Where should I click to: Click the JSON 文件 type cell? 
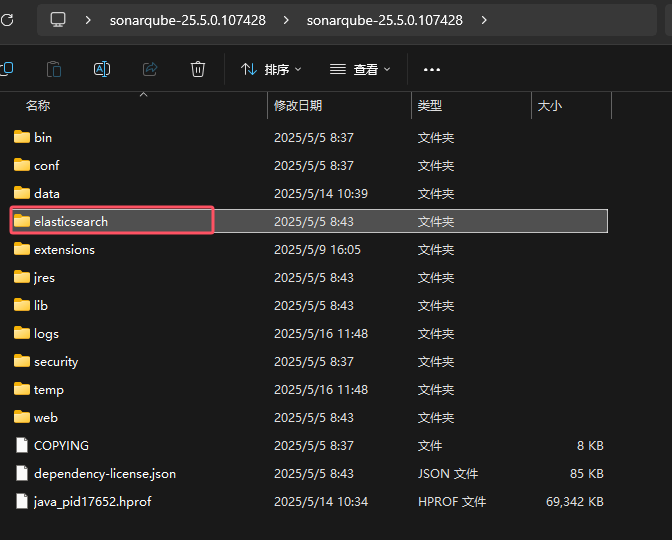(448, 474)
